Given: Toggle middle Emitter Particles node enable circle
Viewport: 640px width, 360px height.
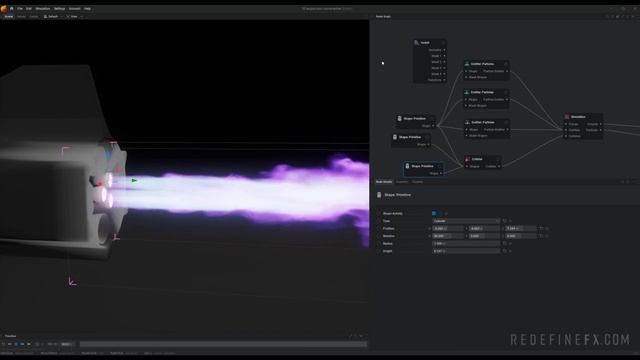Looking at the screenshot, I should coord(506,92).
